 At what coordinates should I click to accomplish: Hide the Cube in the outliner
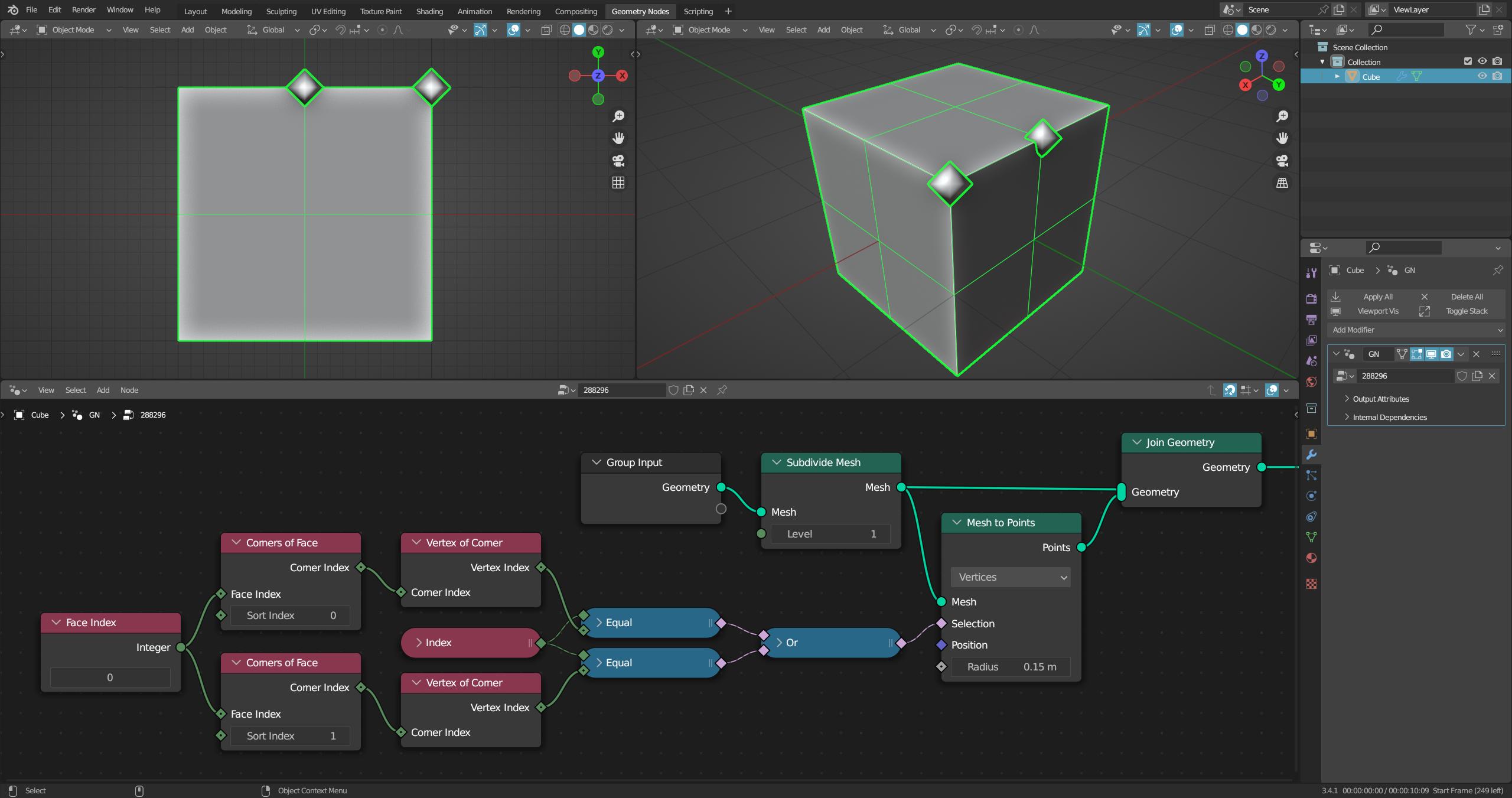1482,77
